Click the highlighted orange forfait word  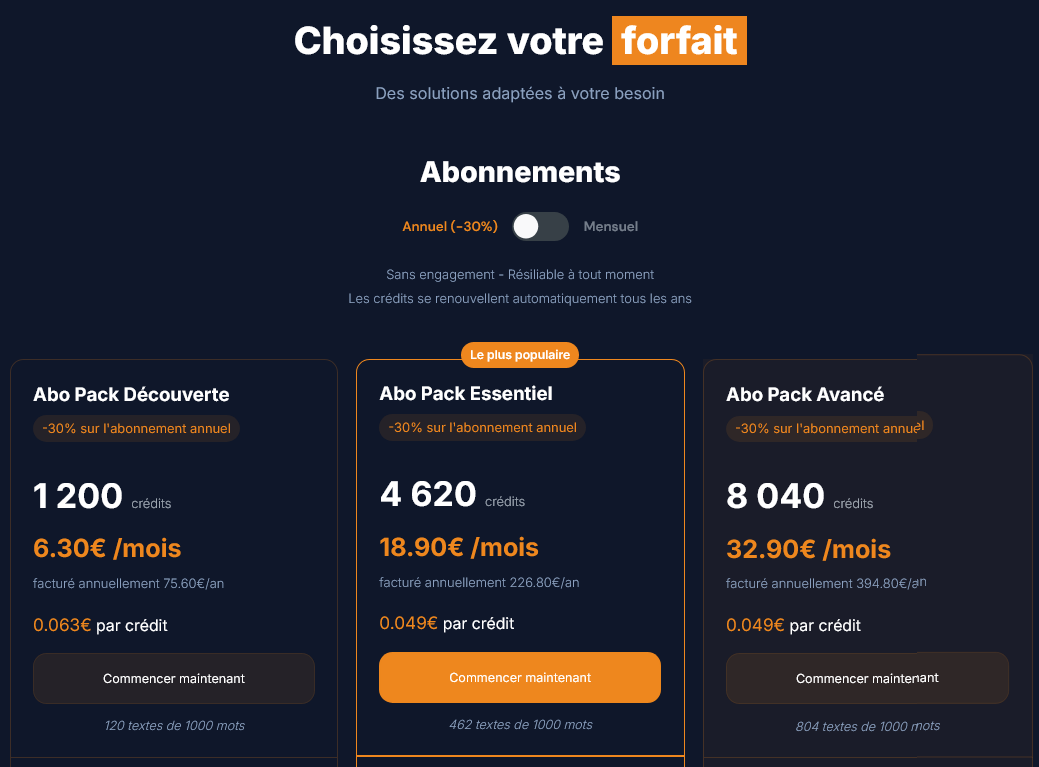click(679, 40)
